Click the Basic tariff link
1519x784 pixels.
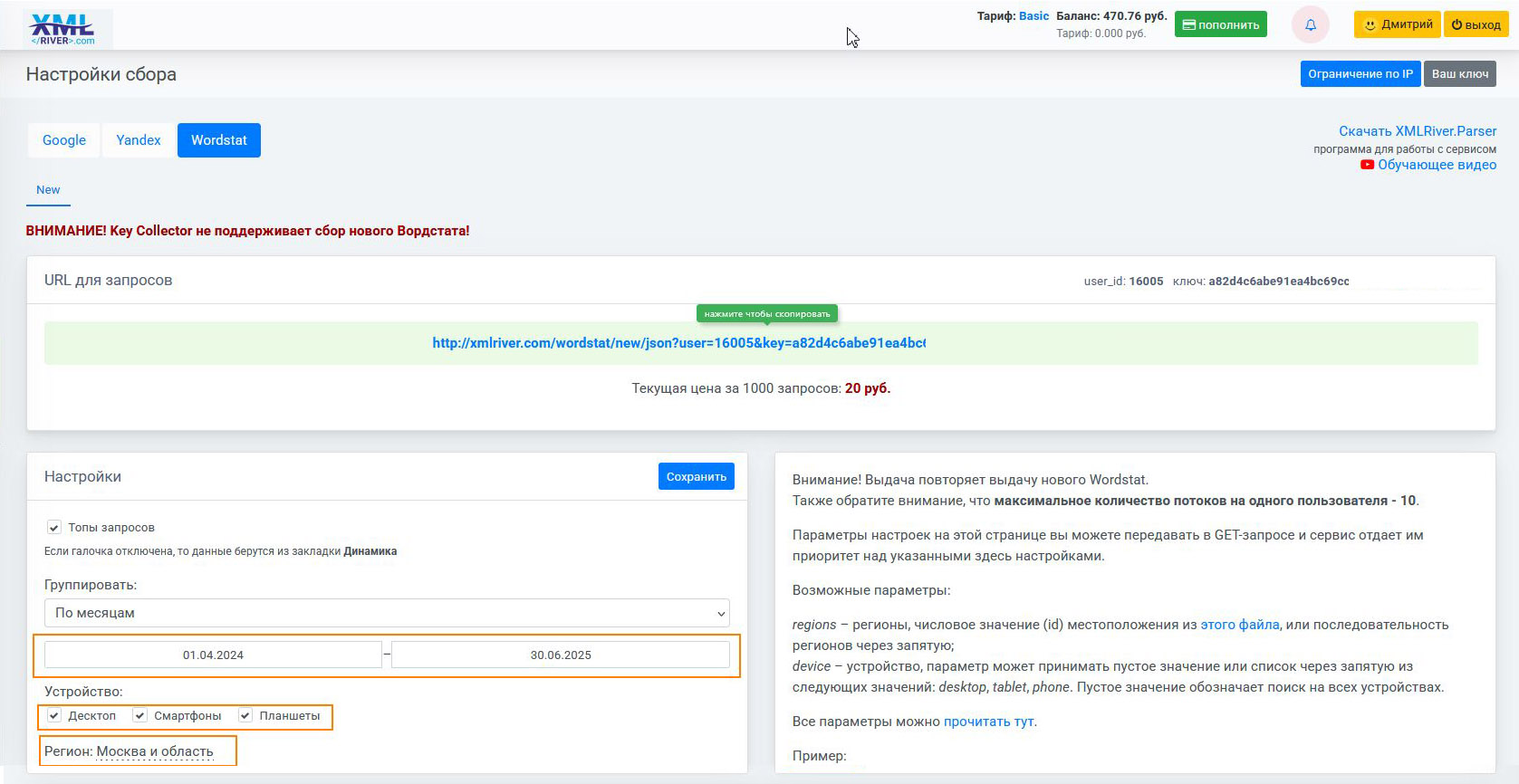coord(1033,16)
